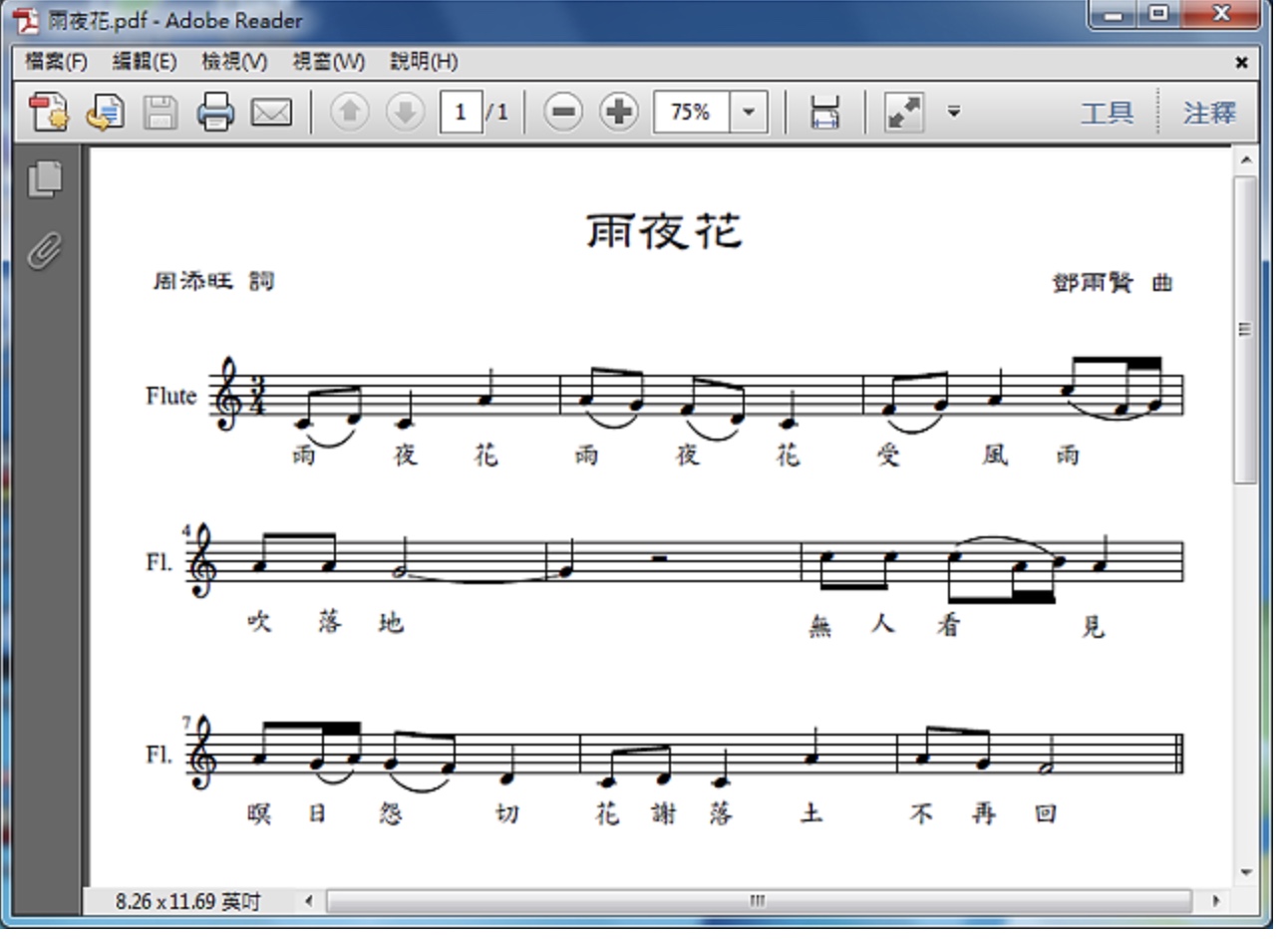Zoom in with the plus button
The width and height of the screenshot is (1288, 939).
tap(619, 112)
